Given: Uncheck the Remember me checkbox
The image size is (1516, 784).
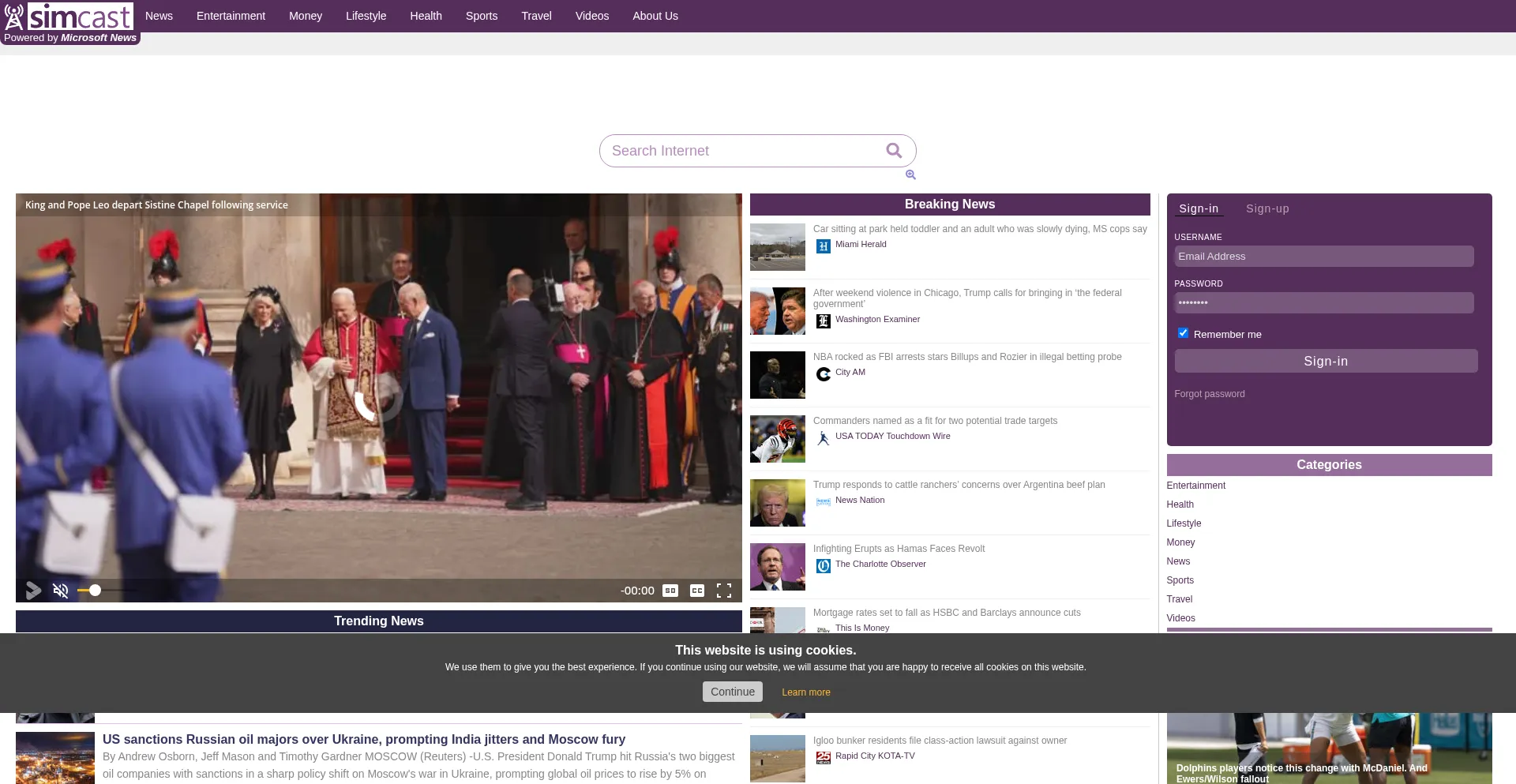Looking at the screenshot, I should 1183,333.
